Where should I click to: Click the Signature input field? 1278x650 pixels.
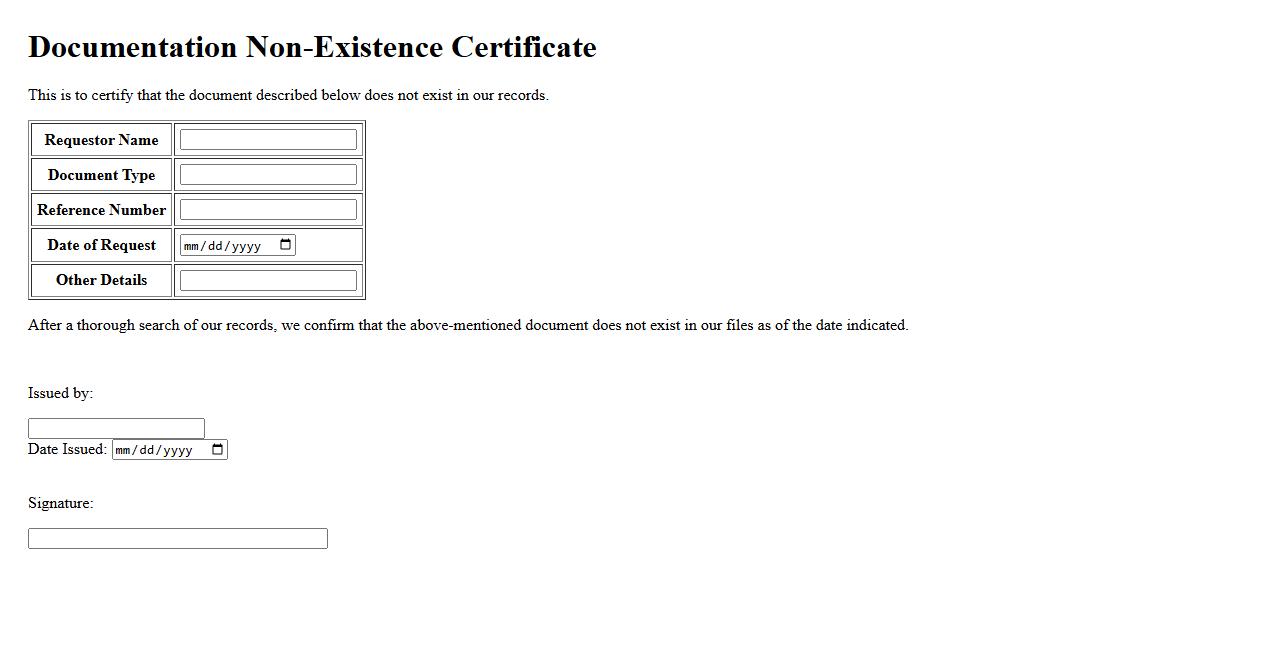pos(178,539)
